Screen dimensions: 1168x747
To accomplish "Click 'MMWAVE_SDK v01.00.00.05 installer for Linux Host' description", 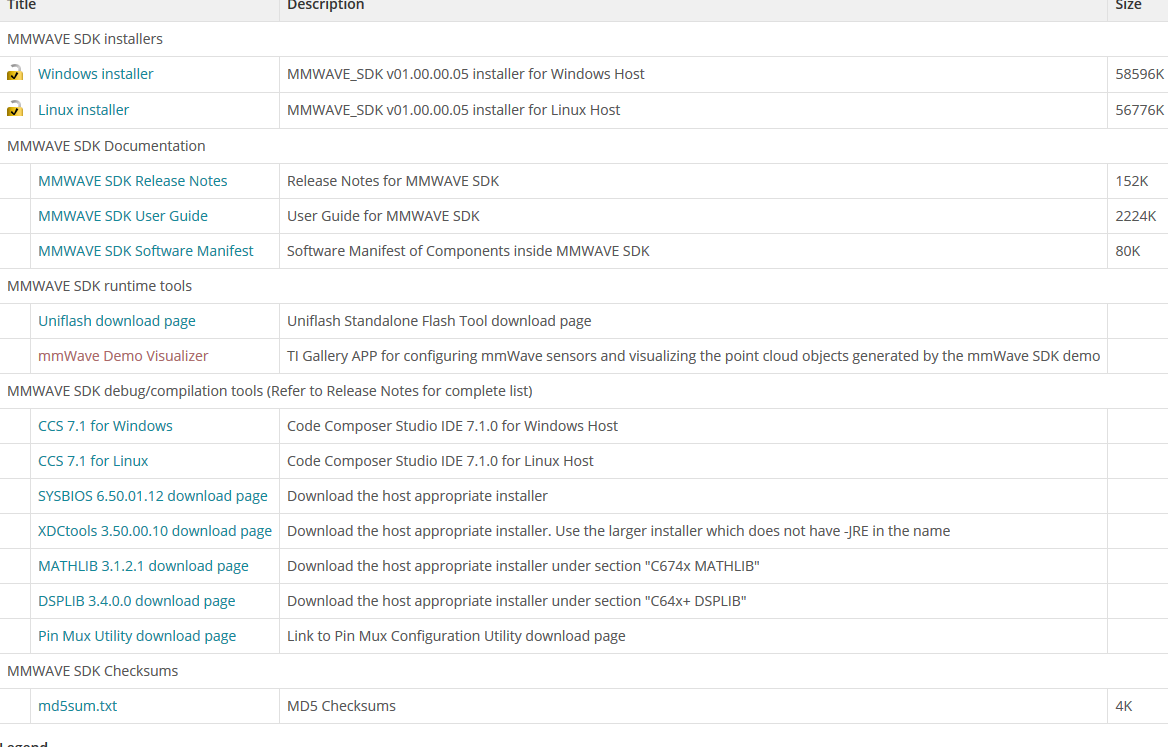I will [x=454, y=109].
